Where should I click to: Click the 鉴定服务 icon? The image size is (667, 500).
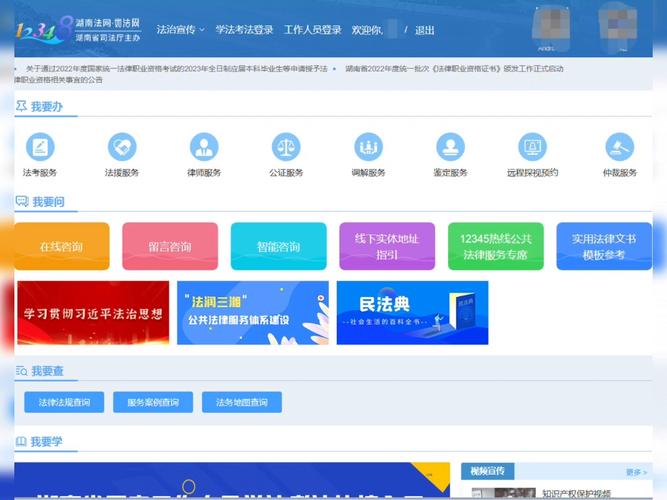click(x=450, y=148)
